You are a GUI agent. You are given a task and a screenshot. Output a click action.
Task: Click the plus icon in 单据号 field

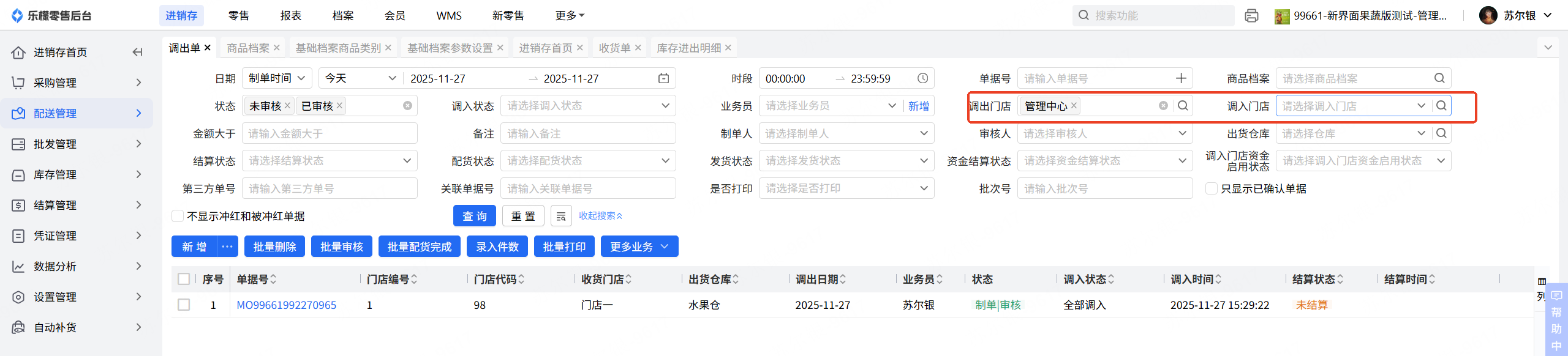[1181, 78]
